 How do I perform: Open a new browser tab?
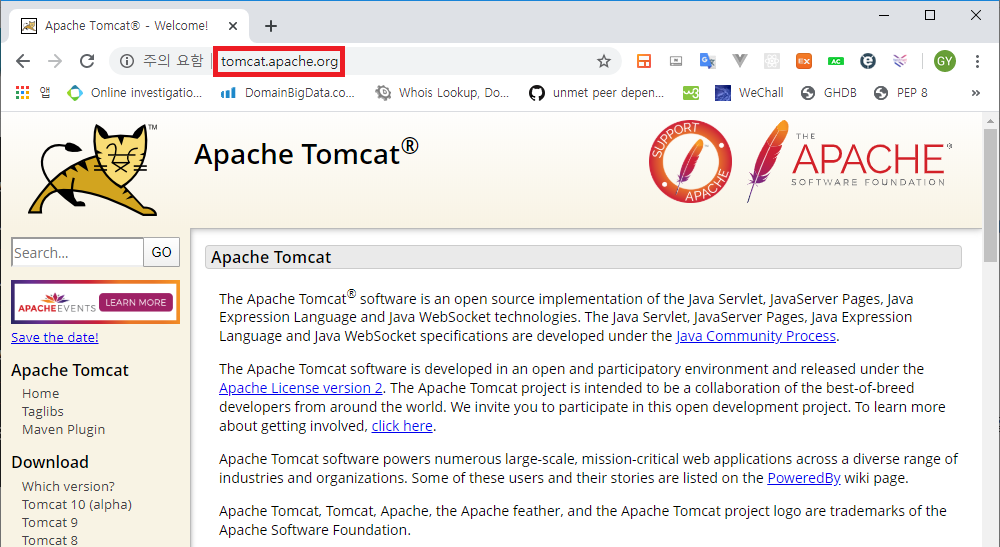tap(271, 26)
